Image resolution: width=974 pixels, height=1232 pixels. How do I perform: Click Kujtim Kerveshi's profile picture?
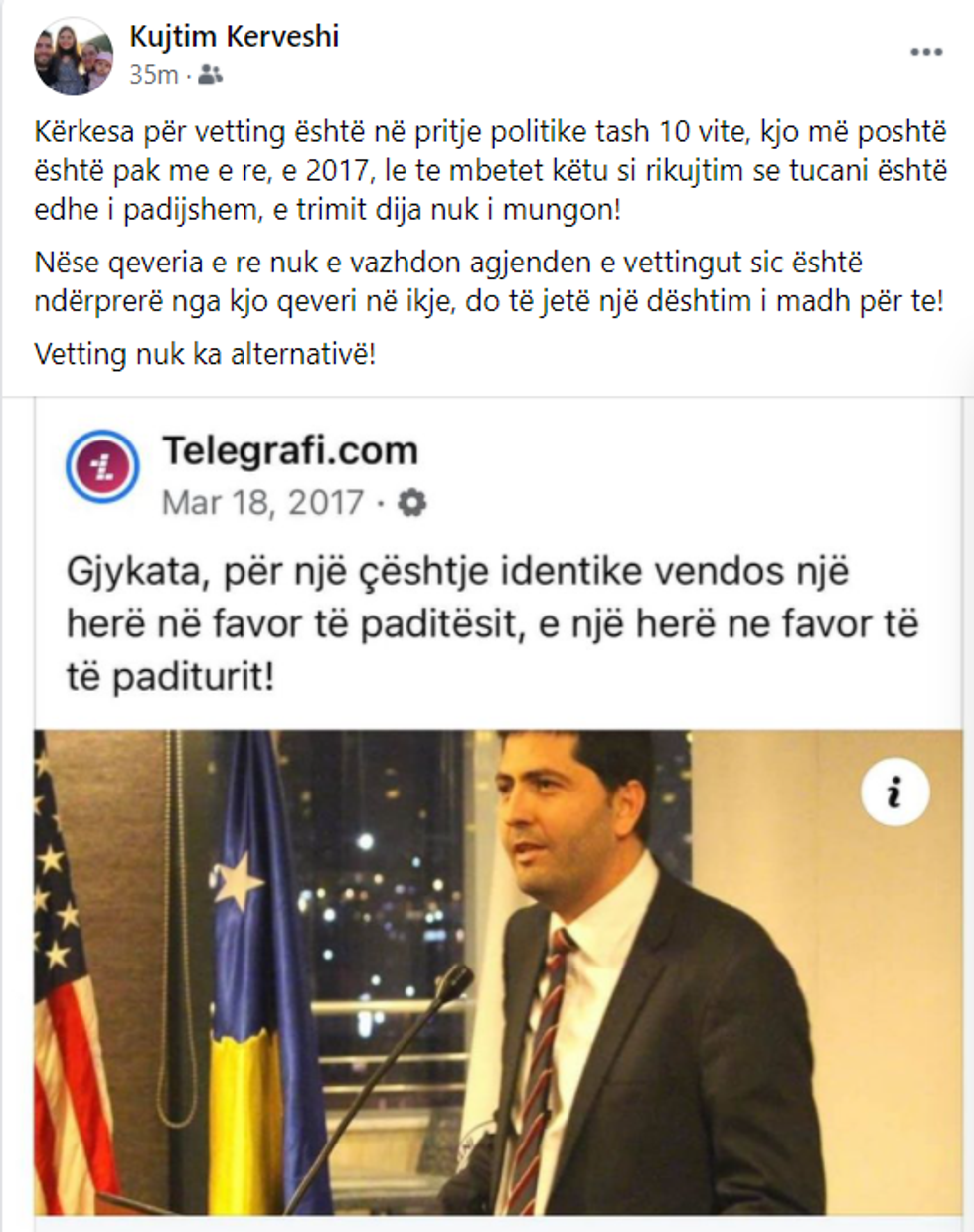[74, 56]
